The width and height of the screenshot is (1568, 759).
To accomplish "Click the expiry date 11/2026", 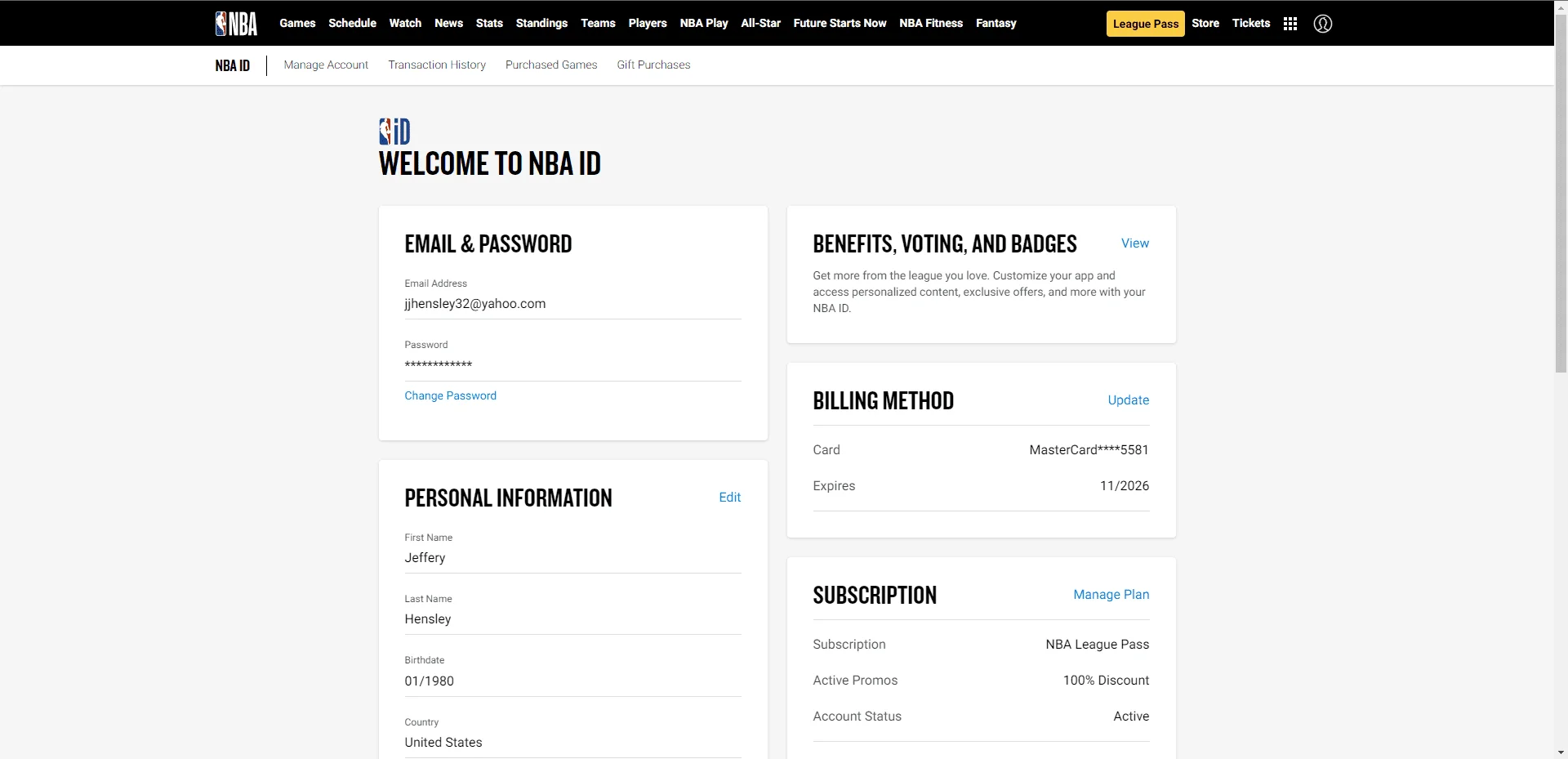I will click(x=1125, y=486).
